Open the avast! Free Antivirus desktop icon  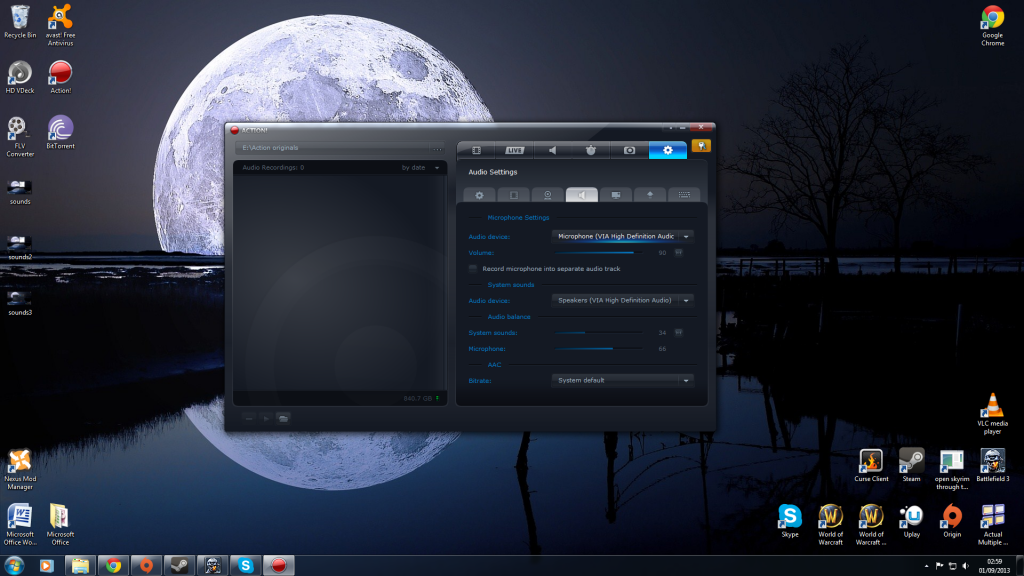click(x=60, y=25)
